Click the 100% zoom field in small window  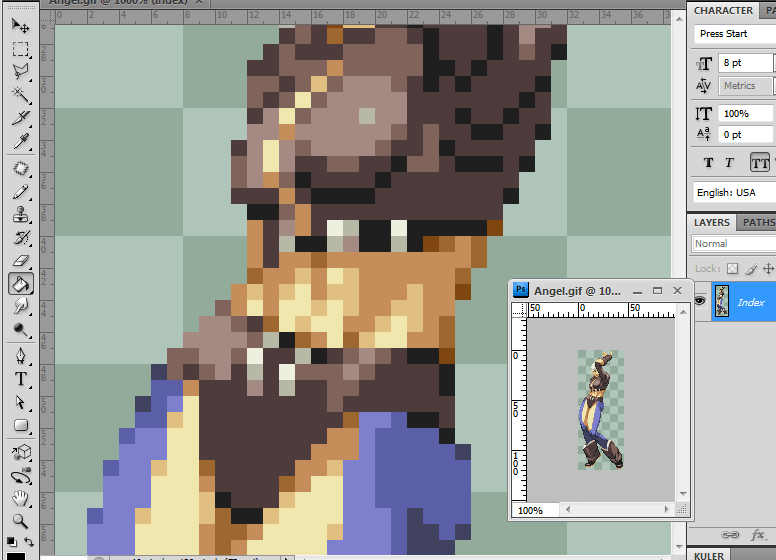click(x=535, y=510)
